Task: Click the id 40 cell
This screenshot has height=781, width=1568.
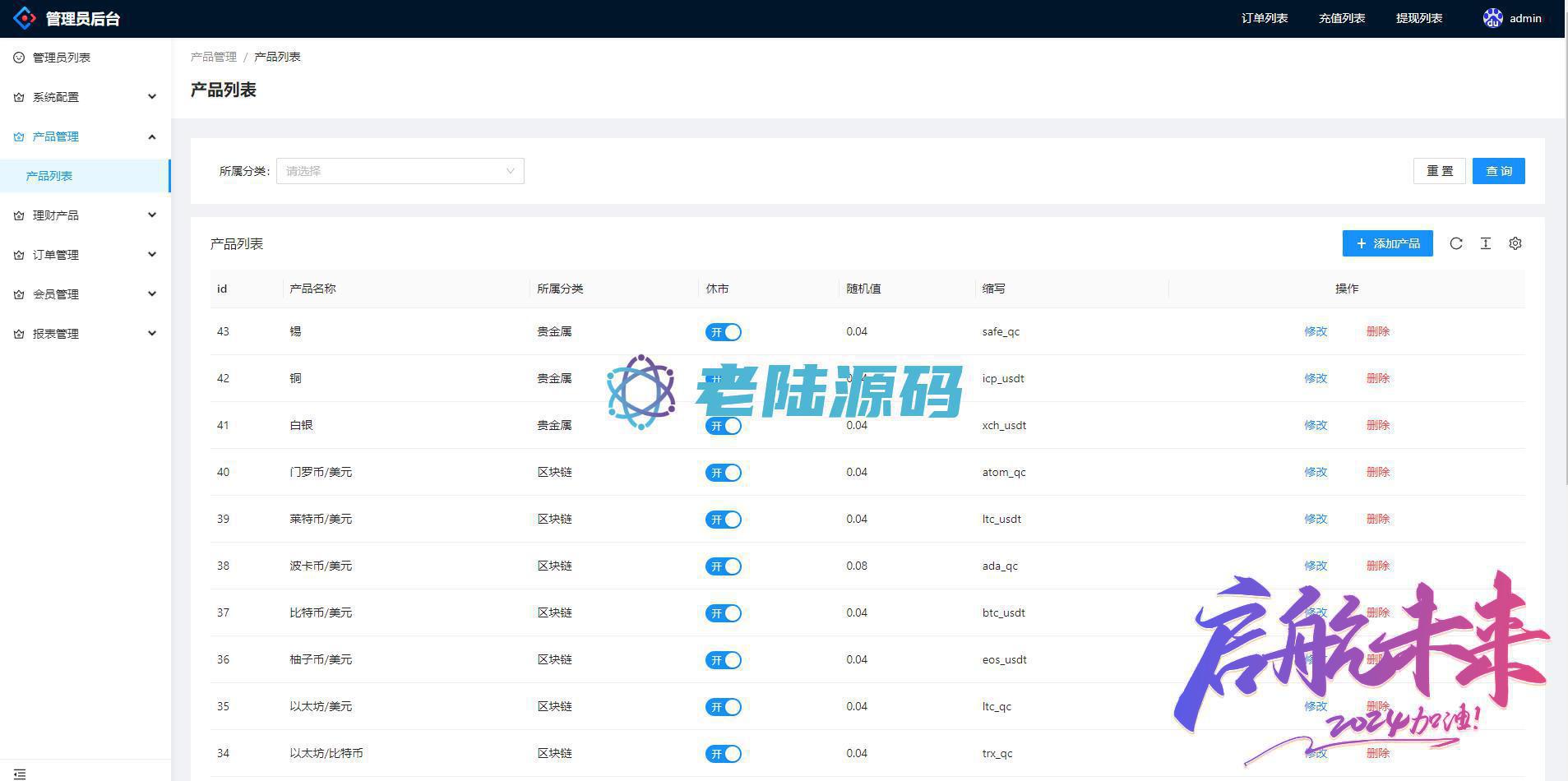Action: tap(223, 472)
